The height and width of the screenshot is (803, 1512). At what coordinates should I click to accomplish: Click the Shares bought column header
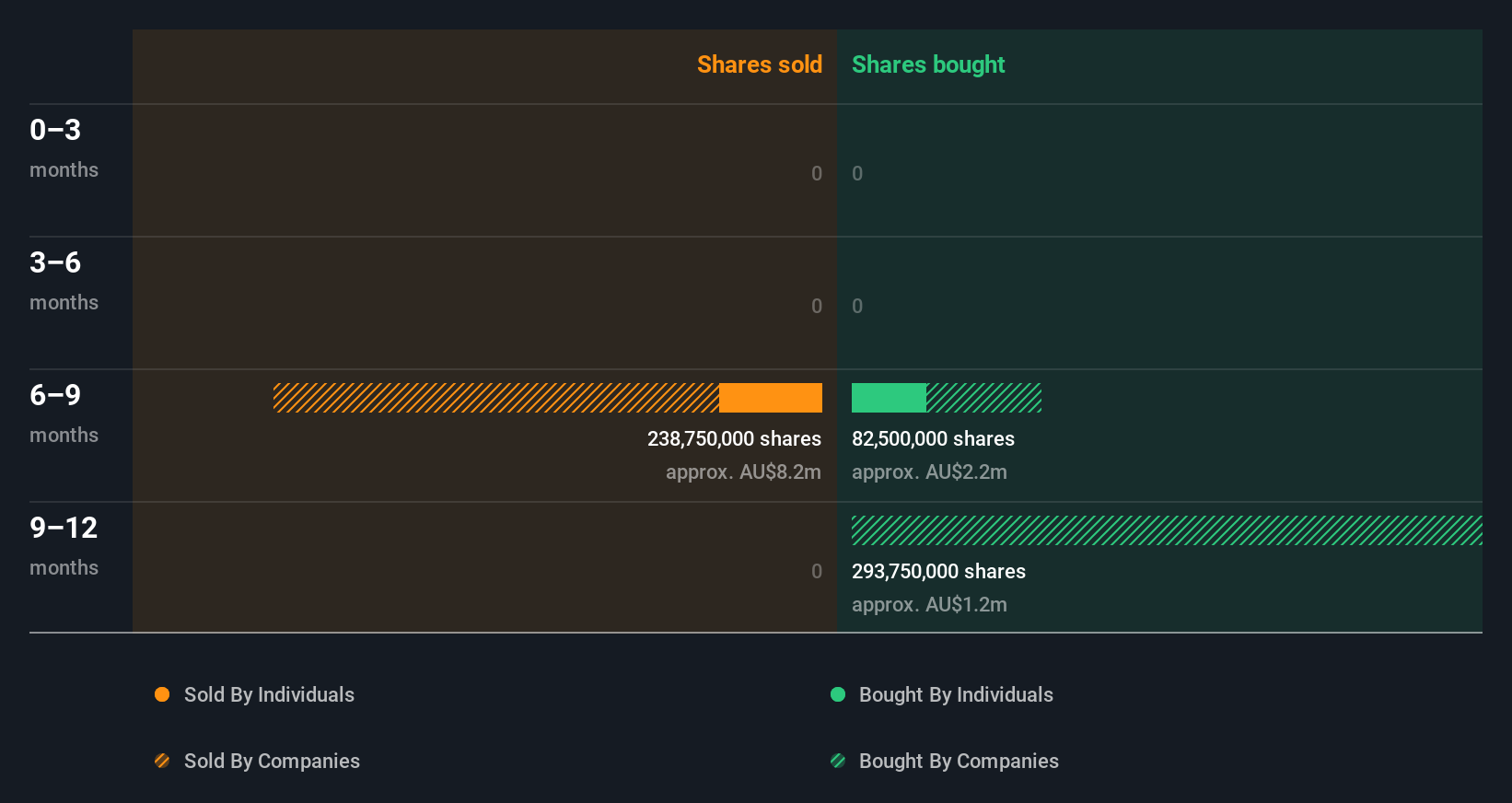coord(928,64)
